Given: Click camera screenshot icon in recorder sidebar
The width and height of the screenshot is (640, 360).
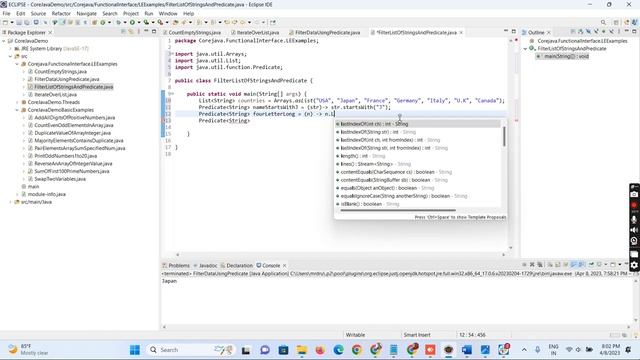Looking at the screenshot, I should click(634, 194).
